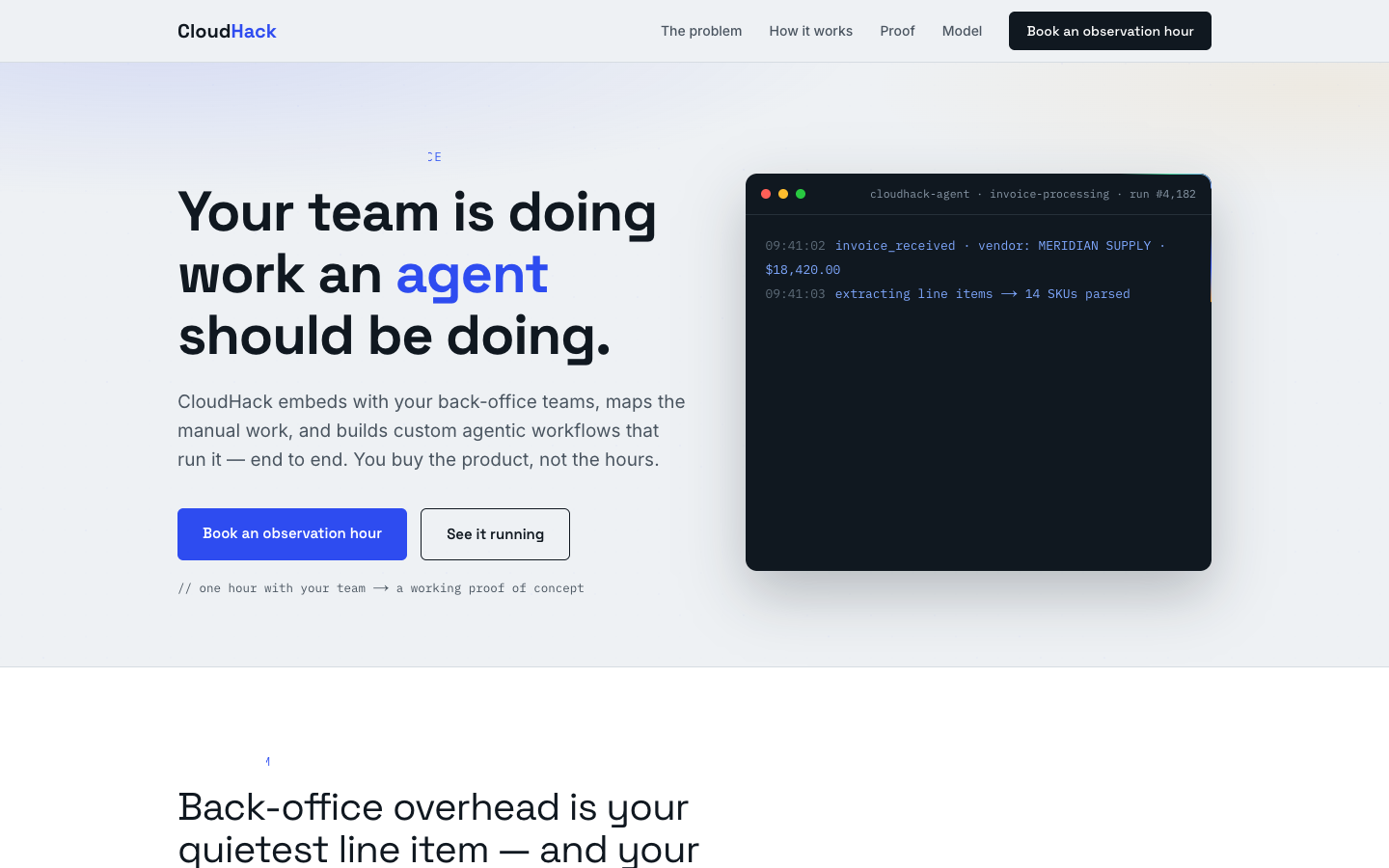The height and width of the screenshot is (868, 1389).
Task: Click the blue Book an observation hour button
Action: (x=292, y=534)
